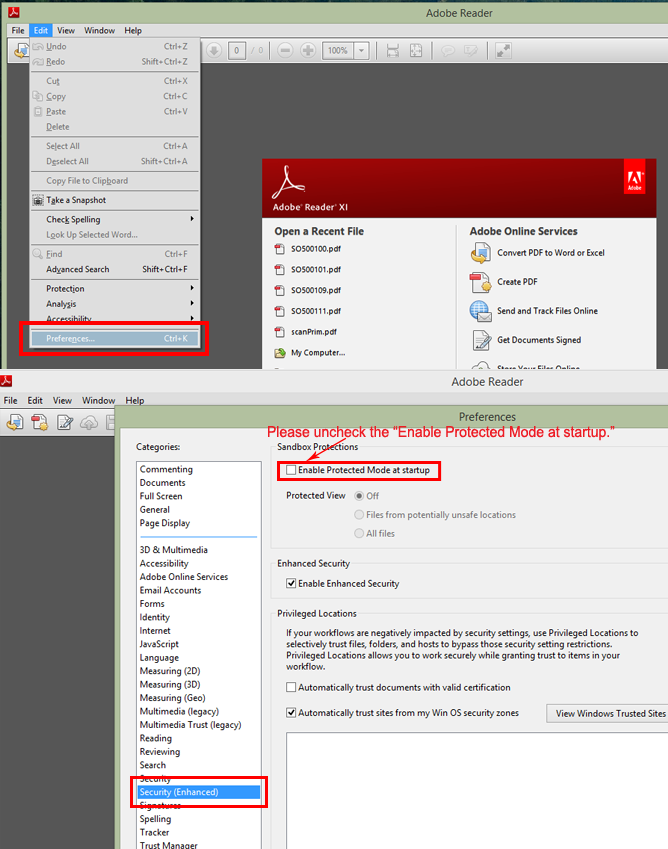Uncheck Enable Protected Mode at startup
668x849 pixels.
(291, 470)
